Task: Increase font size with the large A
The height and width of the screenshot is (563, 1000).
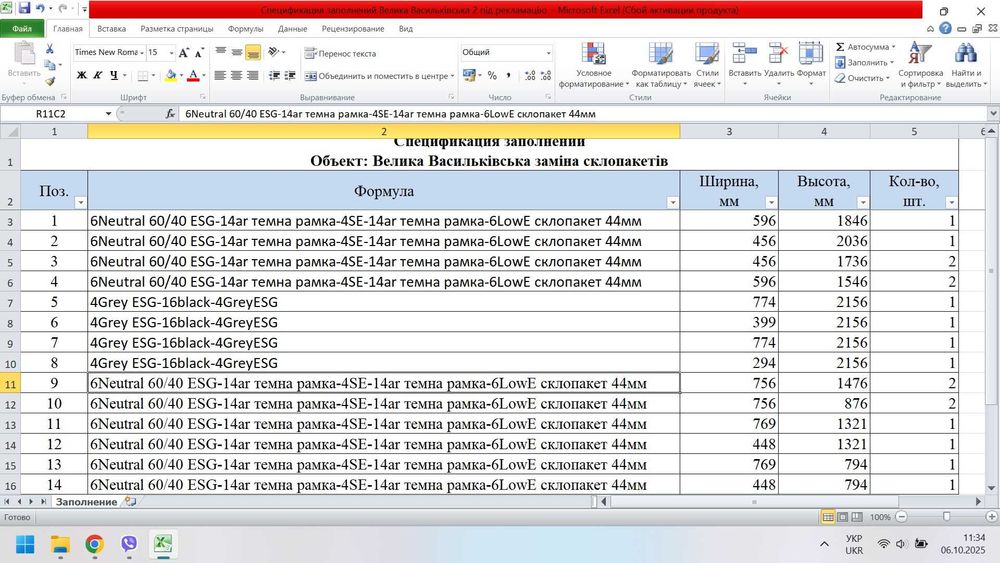Action: click(x=184, y=53)
